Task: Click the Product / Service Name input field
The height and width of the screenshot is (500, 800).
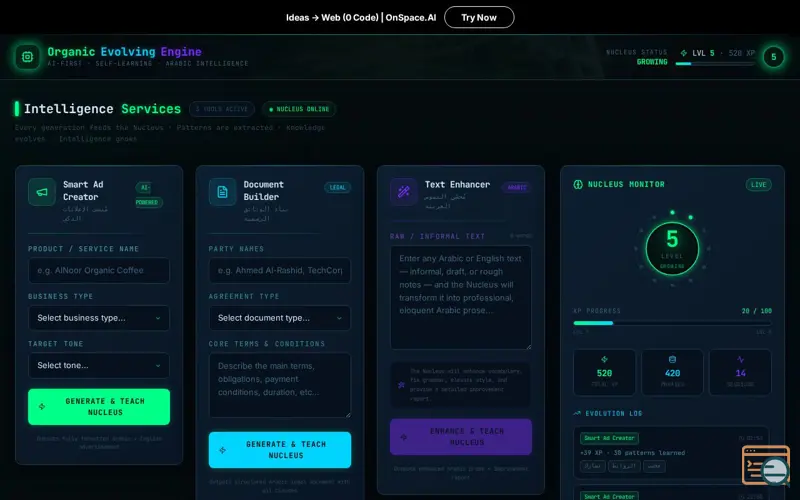Action: point(99,270)
